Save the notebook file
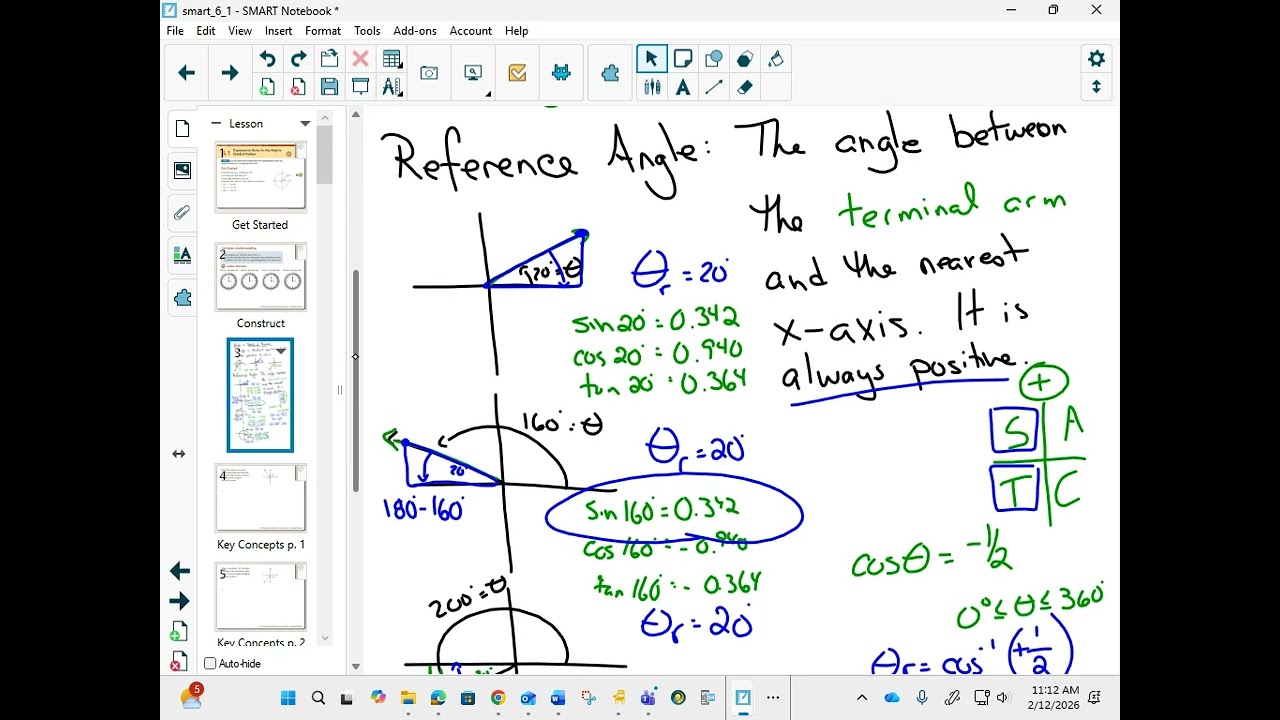This screenshot has width=1280, height=720. 329,87
